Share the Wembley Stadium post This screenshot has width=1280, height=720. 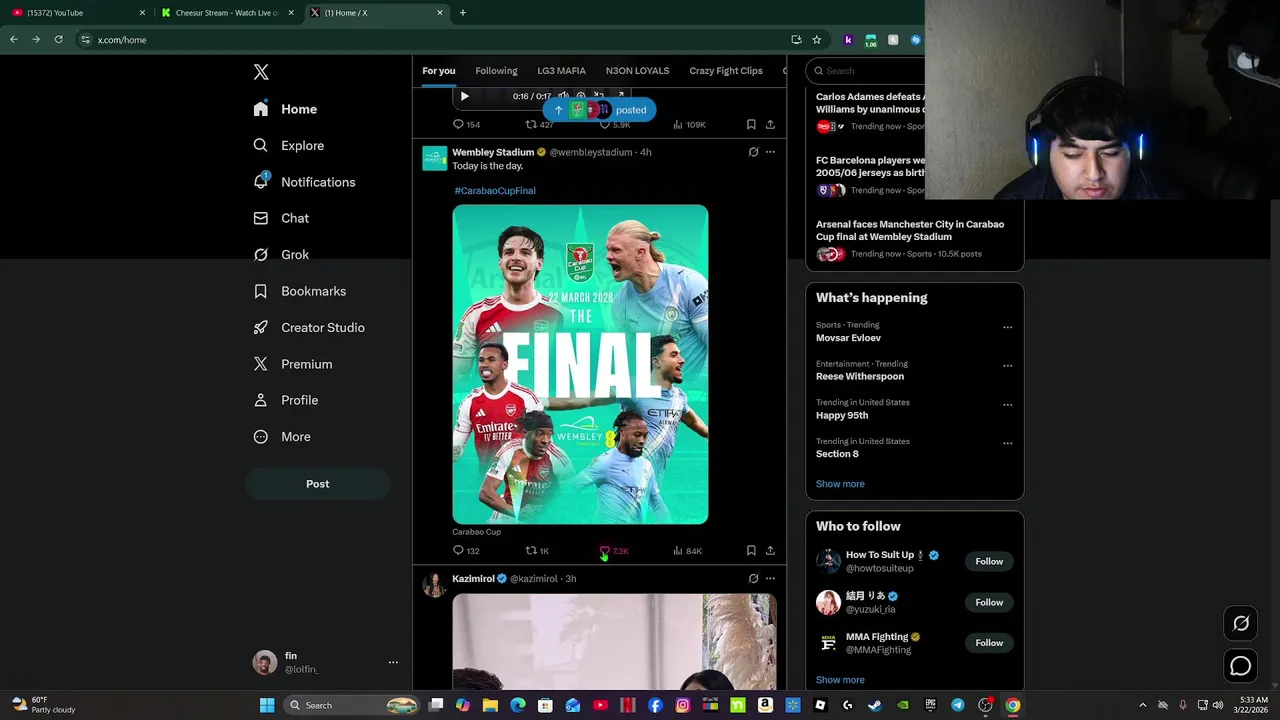coord(770,551)
